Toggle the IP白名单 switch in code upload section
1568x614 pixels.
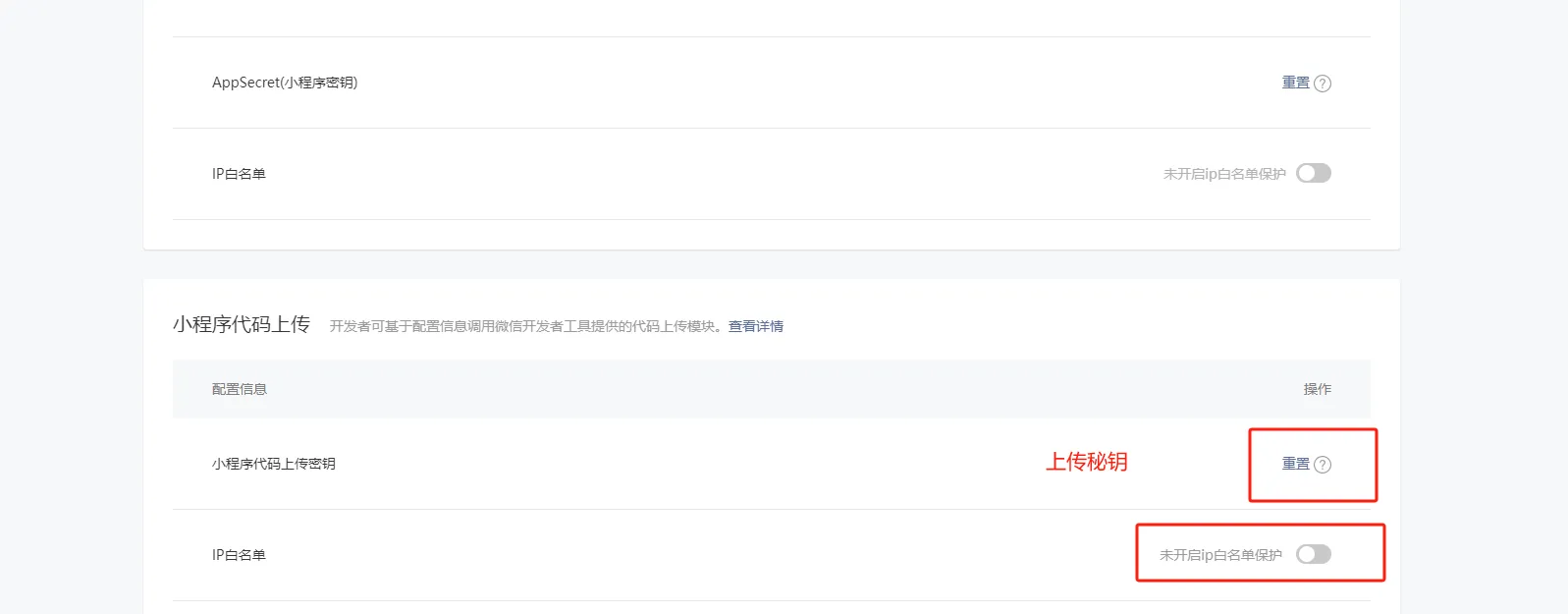(1314, 554)
